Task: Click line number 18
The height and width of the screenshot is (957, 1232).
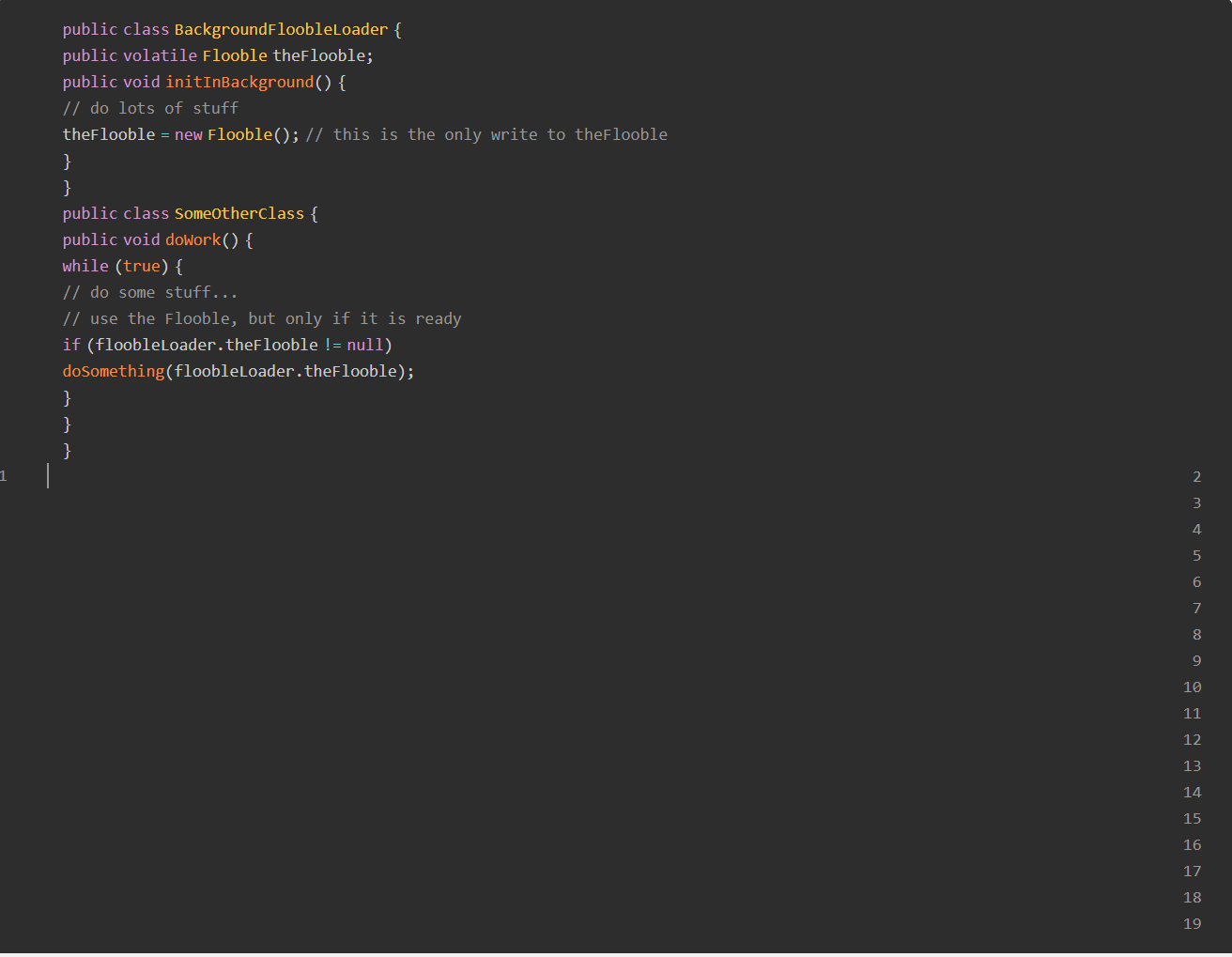Action: coord(1193,897)
